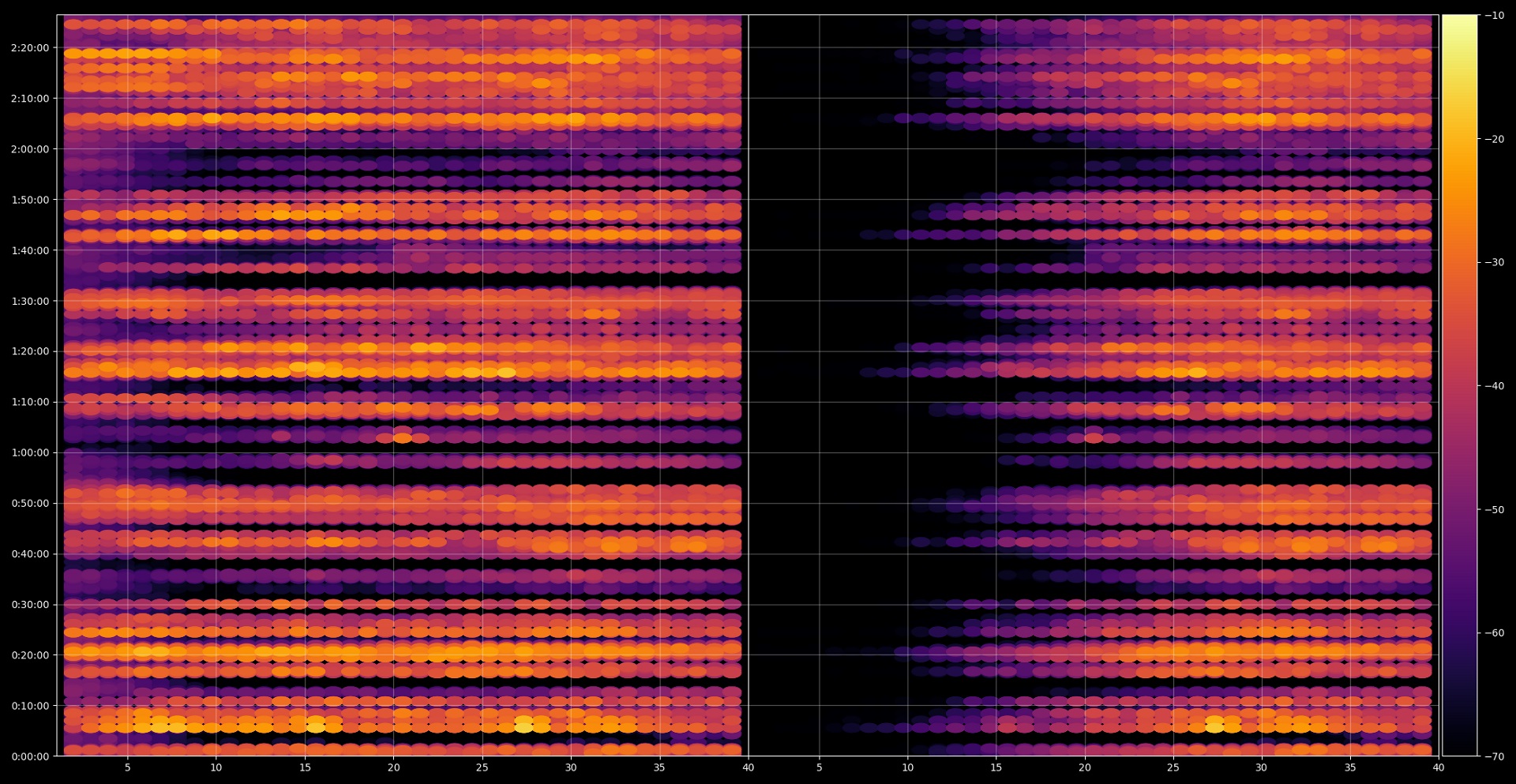Click the 0:00:00 time axis label
The width and height of the screenshot is (1516, 784).
tap(30, 756)
